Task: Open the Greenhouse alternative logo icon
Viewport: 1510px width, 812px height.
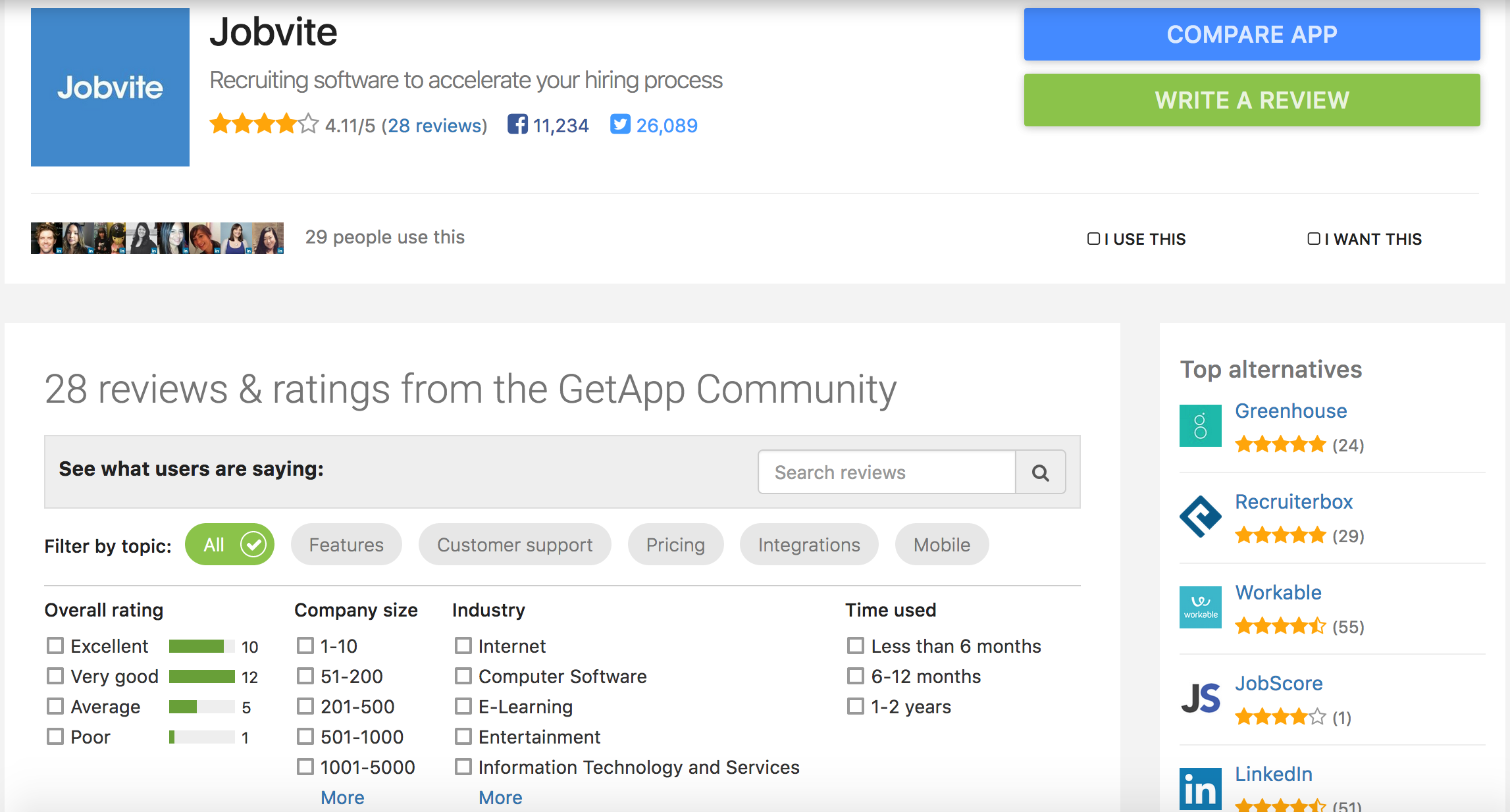Action: 1200,426
